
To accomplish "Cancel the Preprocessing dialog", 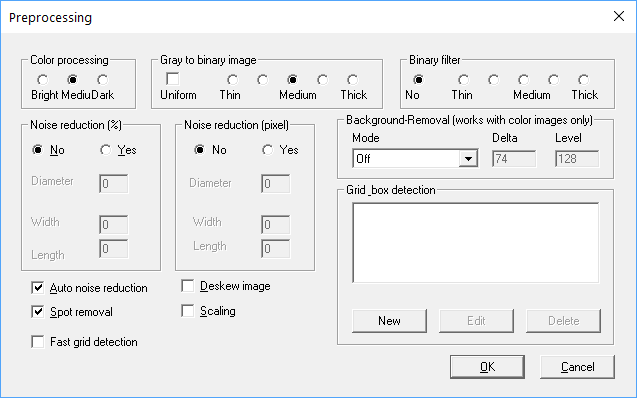I will tap(577, 367).
